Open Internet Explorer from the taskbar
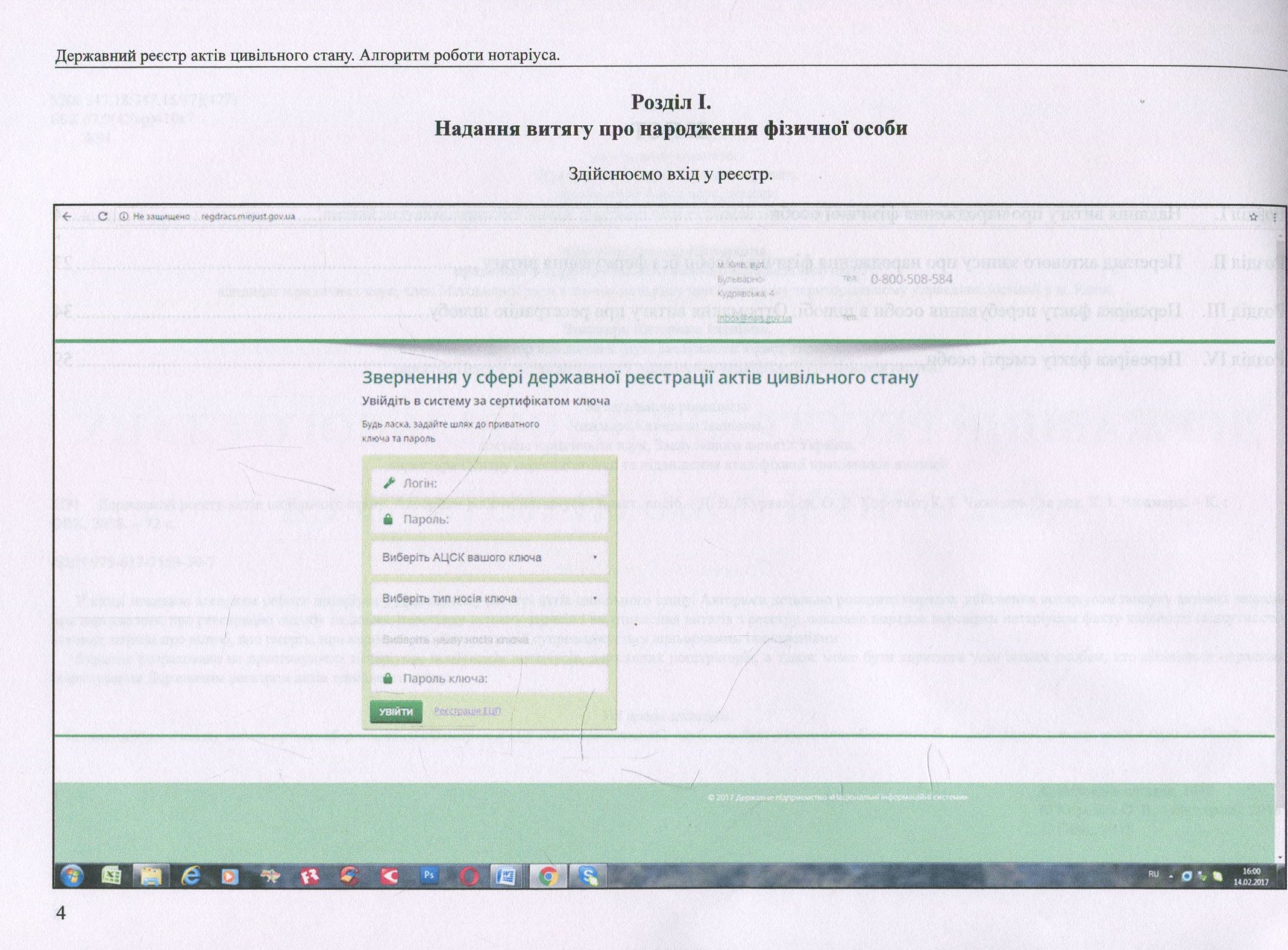The width and height of the screenshot is (1288, 950). 190,876
